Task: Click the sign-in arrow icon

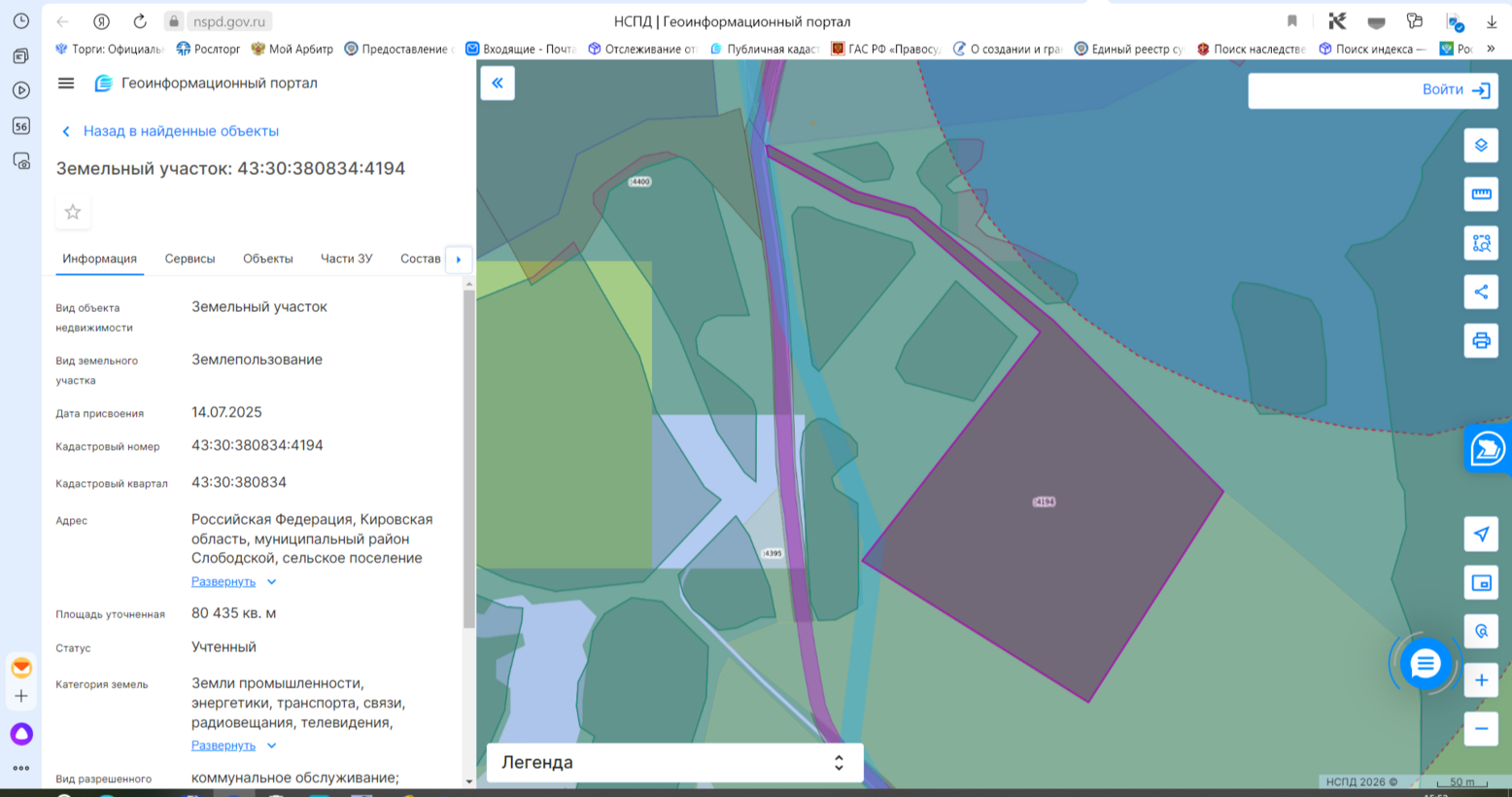Action: click(x=1481, y=90)
